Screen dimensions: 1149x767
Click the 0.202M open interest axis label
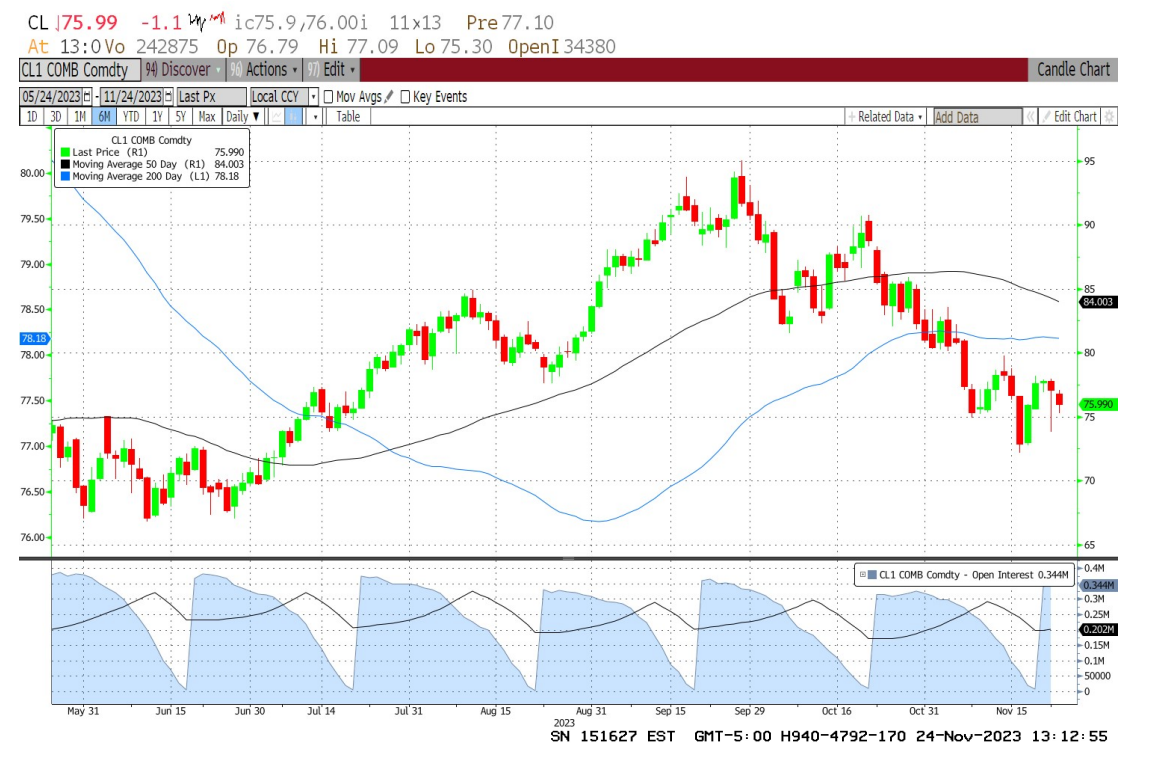(1098, 629)
